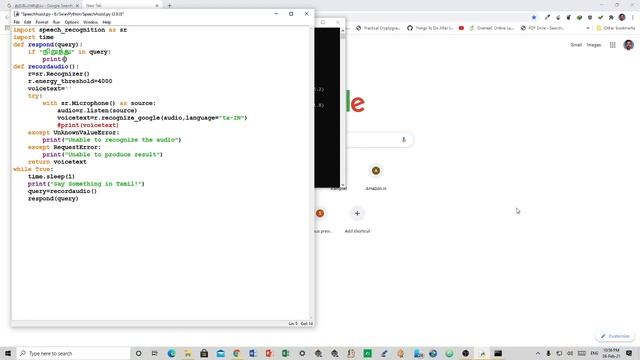
Task: Click the 'time.sleep(1)' line in editor
Action: click(51, 177)
